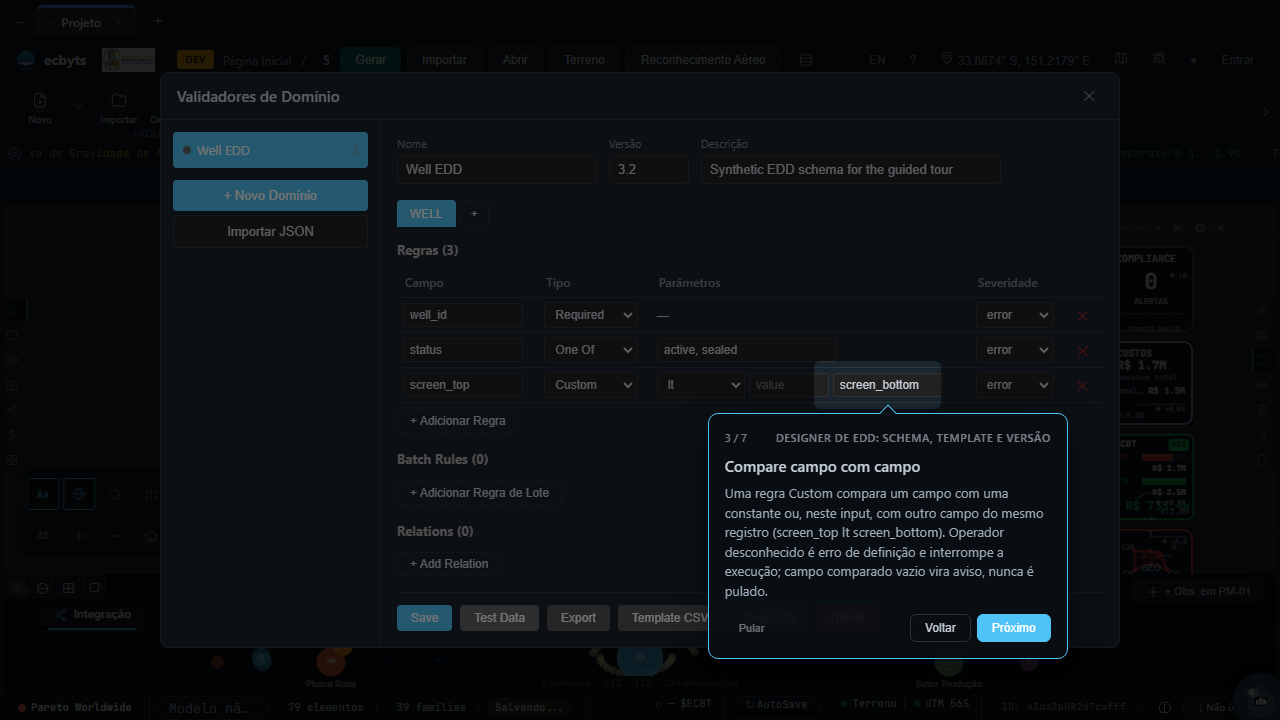This screenshot has width=1280, height=720.
Task: Add a new entity tab with plus
Action: 474,214
